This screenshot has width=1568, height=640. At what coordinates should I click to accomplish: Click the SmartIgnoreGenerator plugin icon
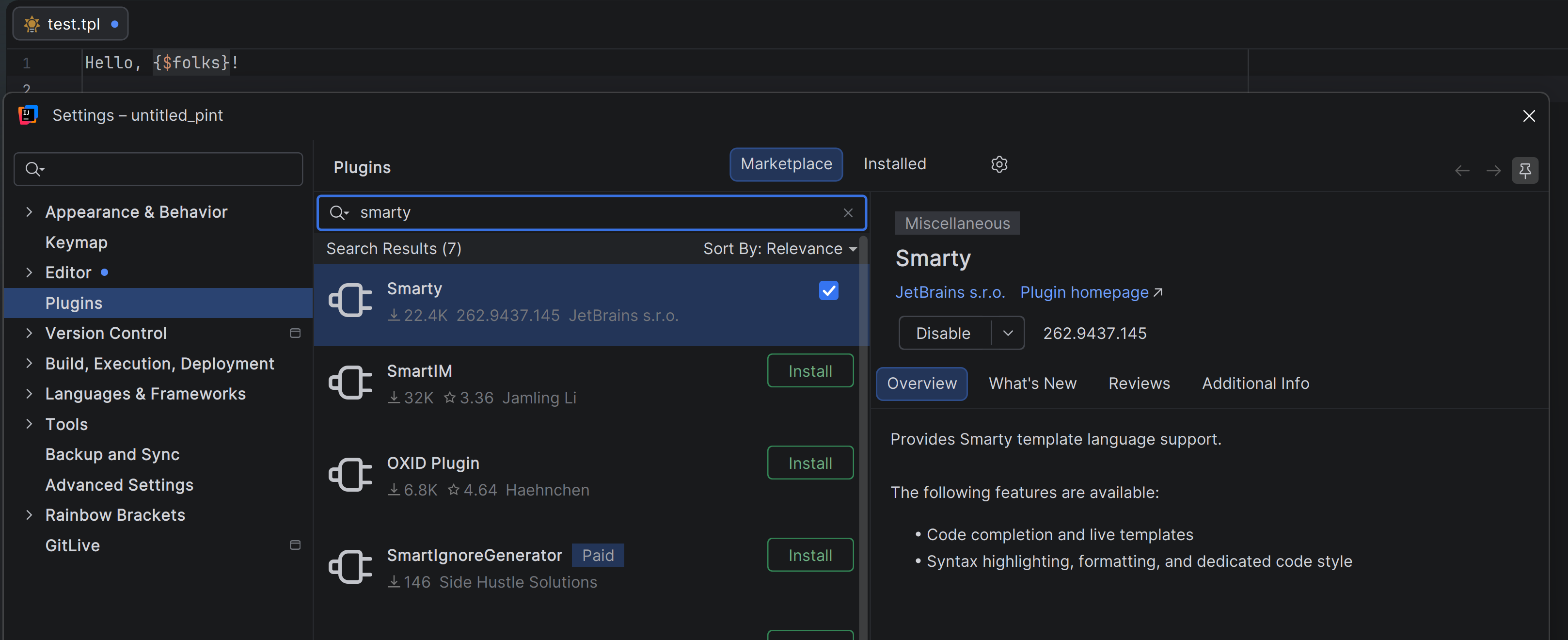click(x=350, y=566)
